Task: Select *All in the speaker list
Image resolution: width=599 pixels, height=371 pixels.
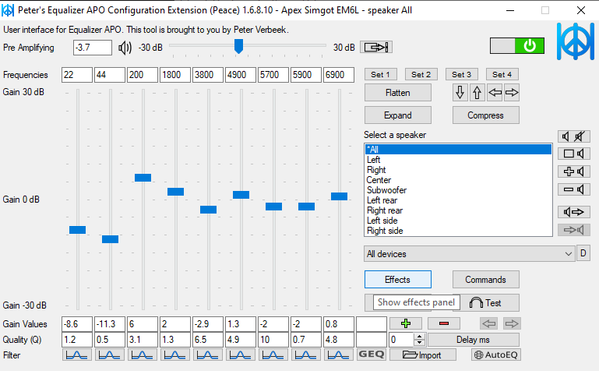Action: coord(458,149)
